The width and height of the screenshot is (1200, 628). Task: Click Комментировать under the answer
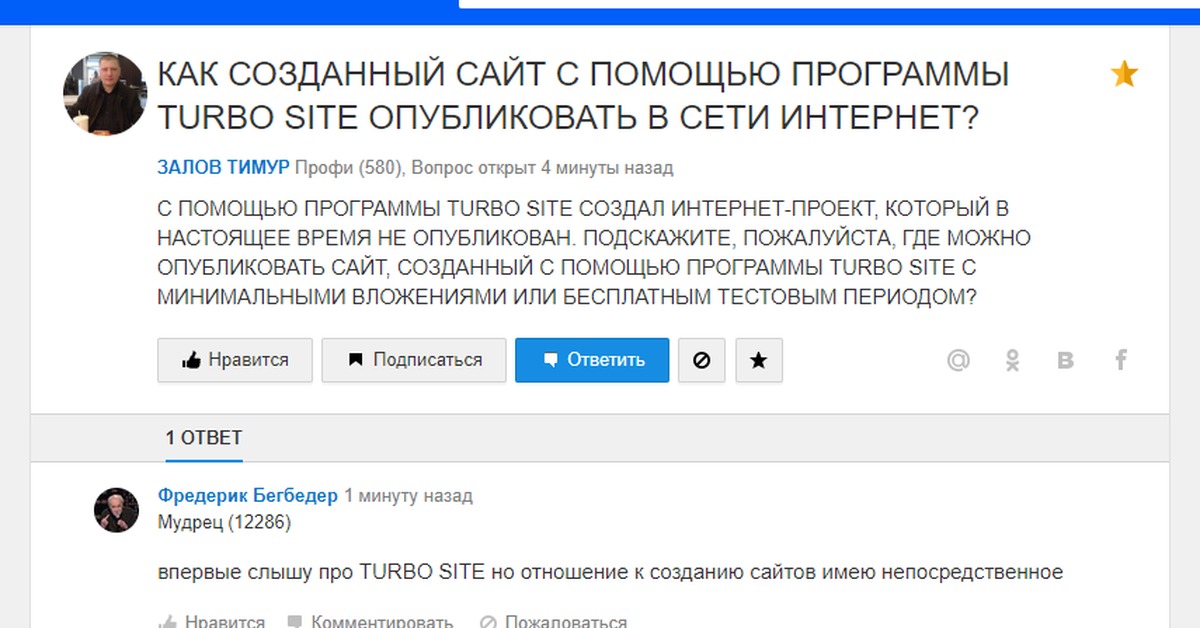(370, 622)
